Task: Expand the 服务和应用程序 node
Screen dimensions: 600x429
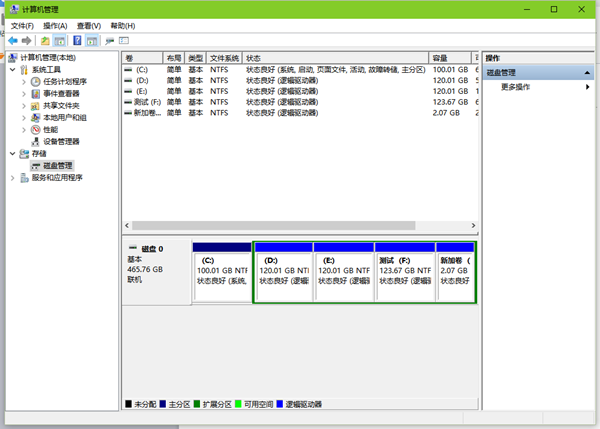Action: pos(13,177)
